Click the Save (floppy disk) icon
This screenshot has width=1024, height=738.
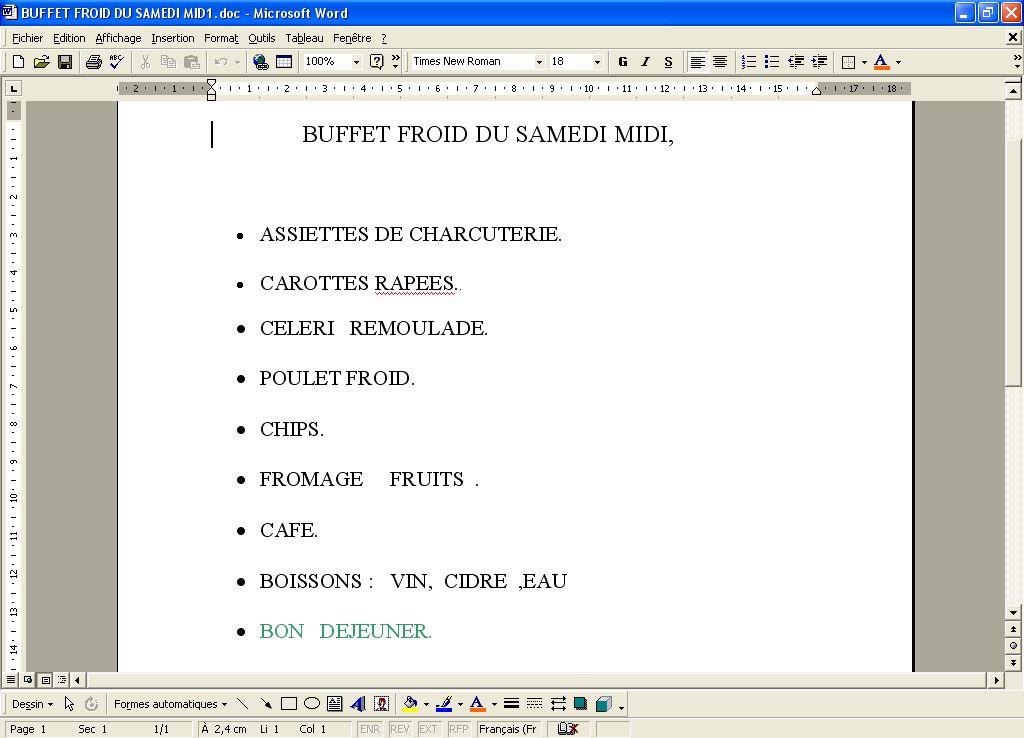point(65,62)
